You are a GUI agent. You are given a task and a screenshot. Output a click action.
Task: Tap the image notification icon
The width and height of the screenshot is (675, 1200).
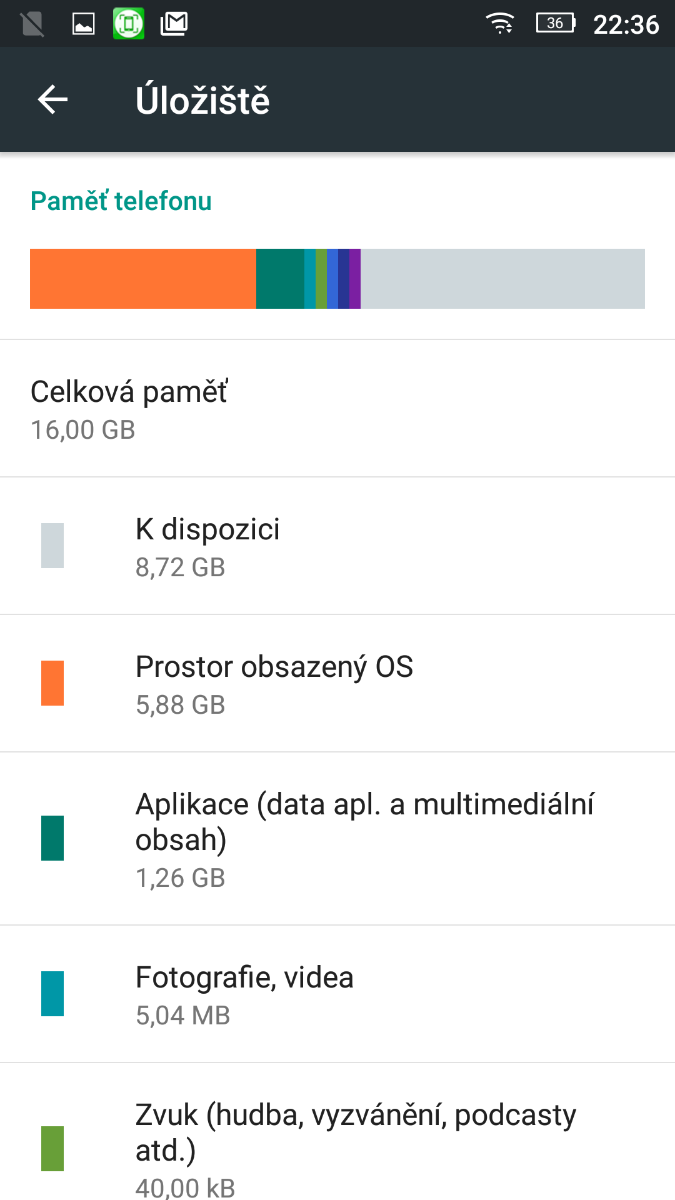[83, 23]
